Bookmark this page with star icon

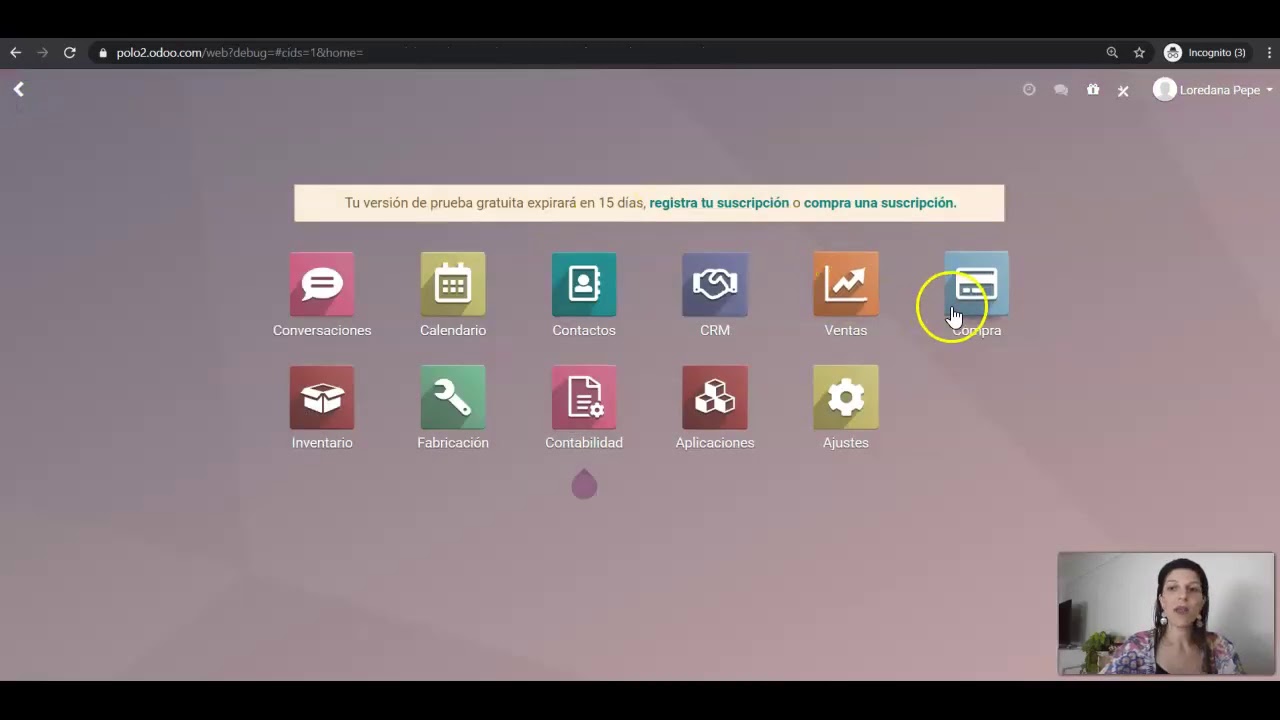pyautogui.click(x=1139, y=53)
